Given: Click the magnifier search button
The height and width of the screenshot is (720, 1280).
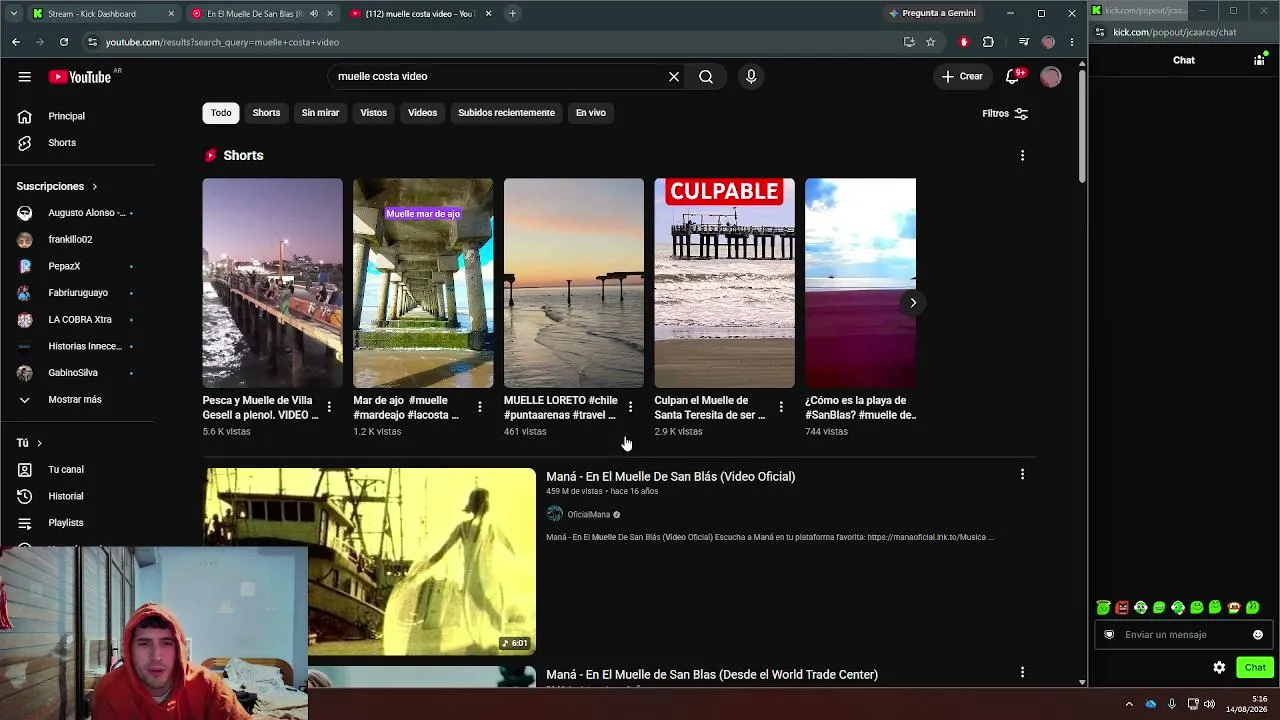Looking at the screenshot, I should (x=706, y=77).
